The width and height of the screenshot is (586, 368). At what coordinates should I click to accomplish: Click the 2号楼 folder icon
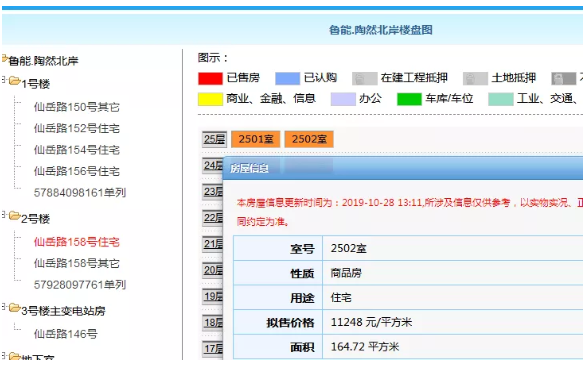(15, 216)
